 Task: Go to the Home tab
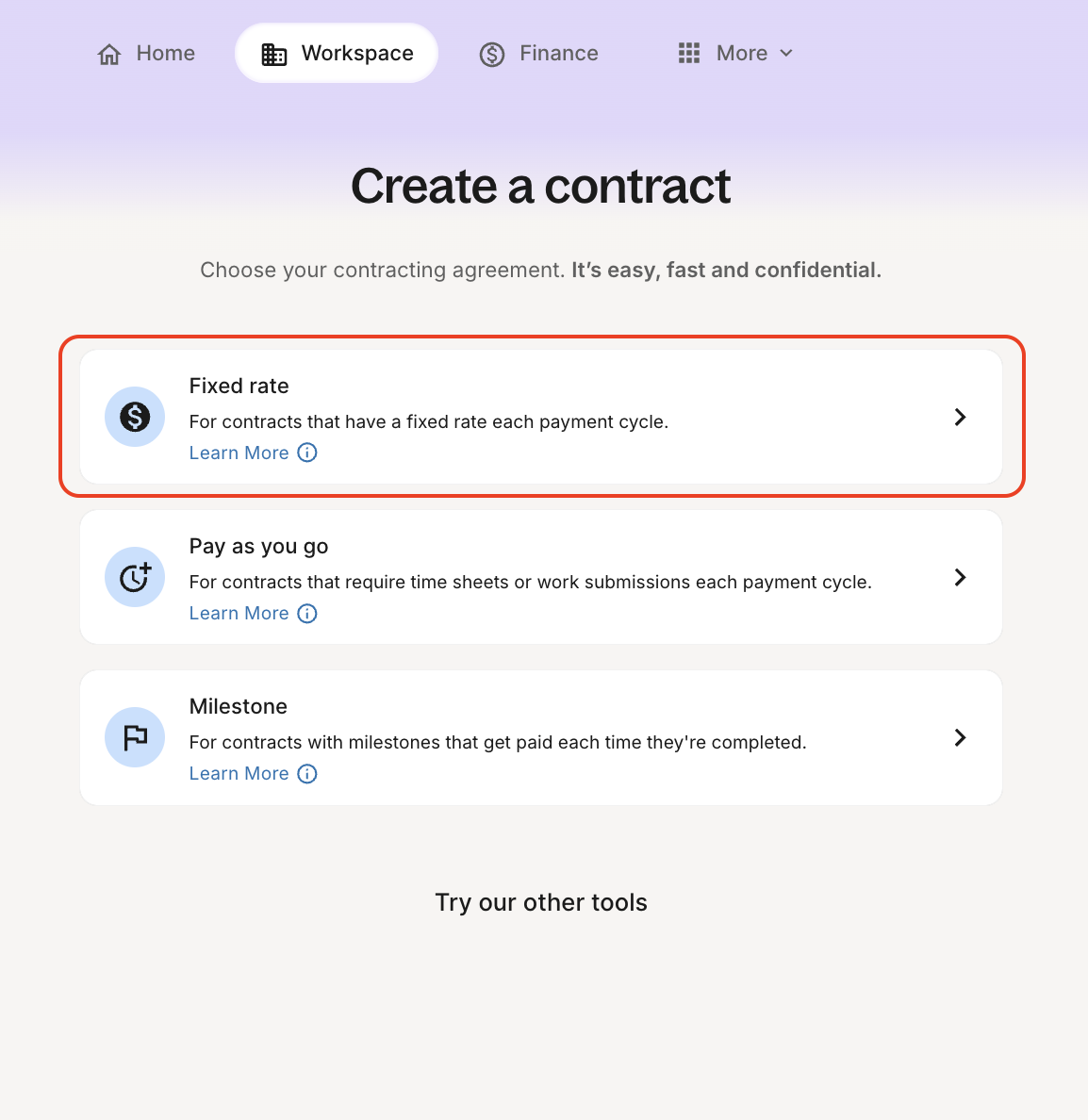[x=165, y=54]
